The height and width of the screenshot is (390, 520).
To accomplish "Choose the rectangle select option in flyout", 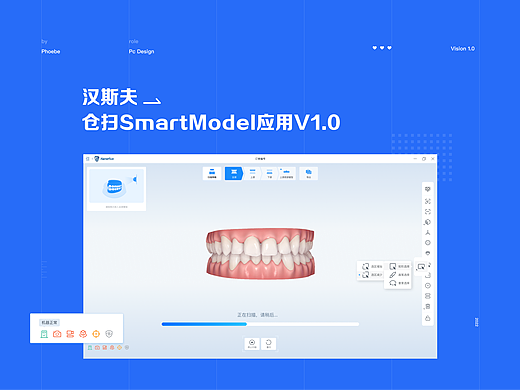I will pos(399,266).
